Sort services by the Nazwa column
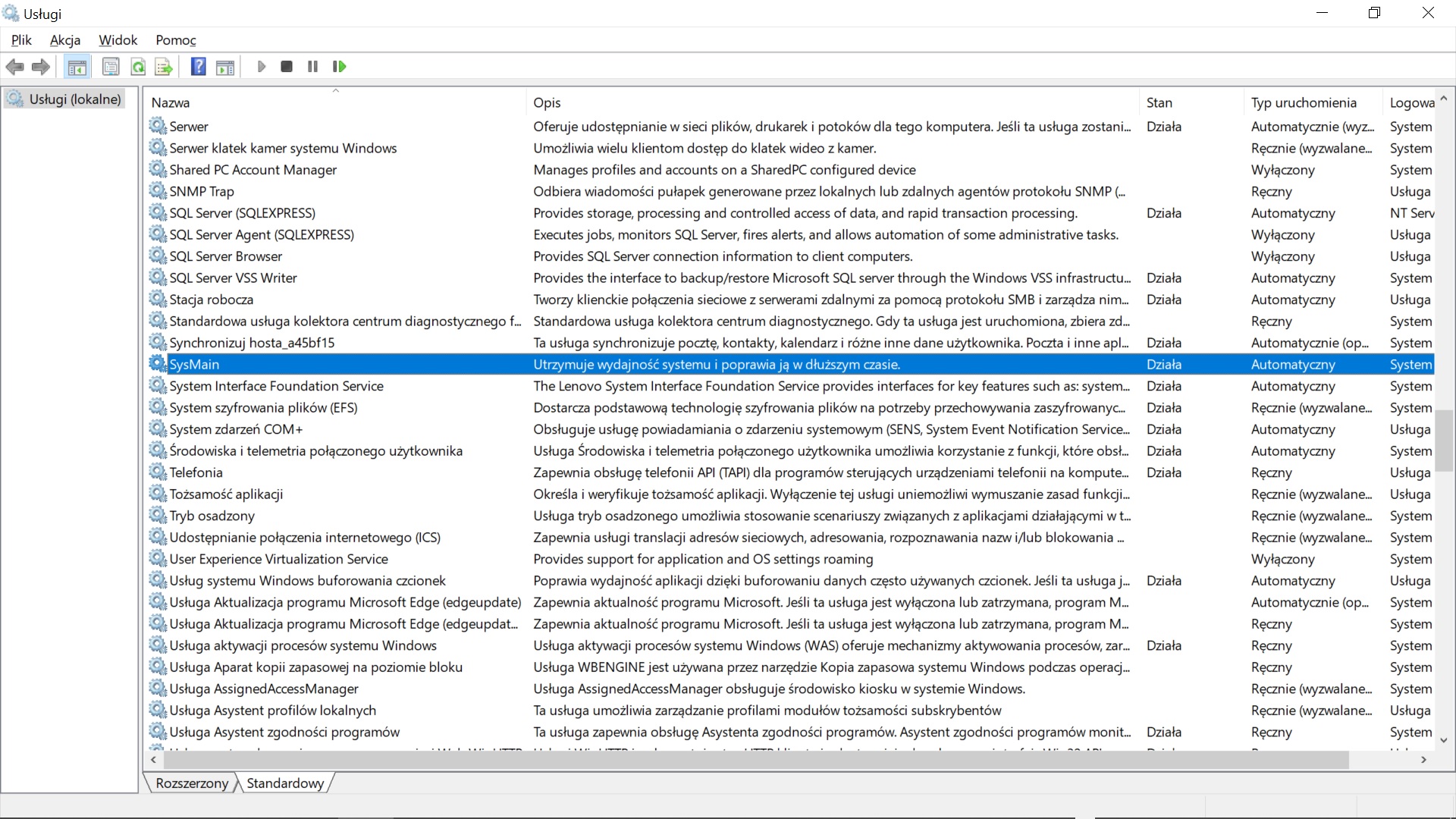The width and height of the screenshot is (1456, 819). (x=170, y=102)
